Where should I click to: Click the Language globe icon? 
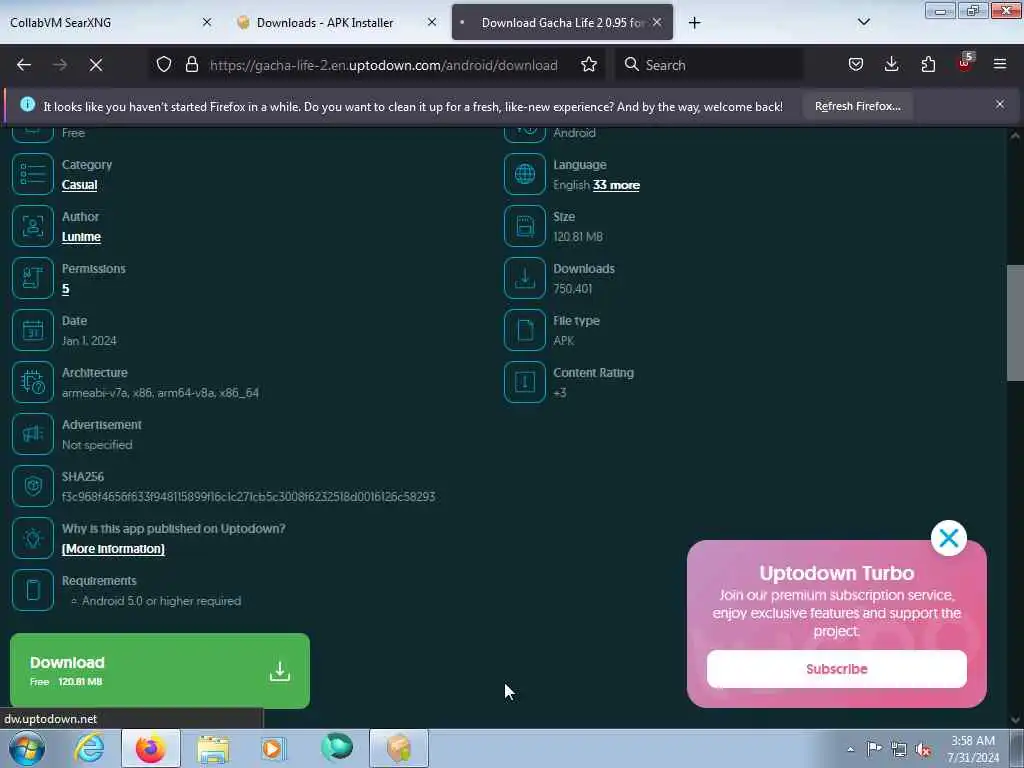point(524,174)
